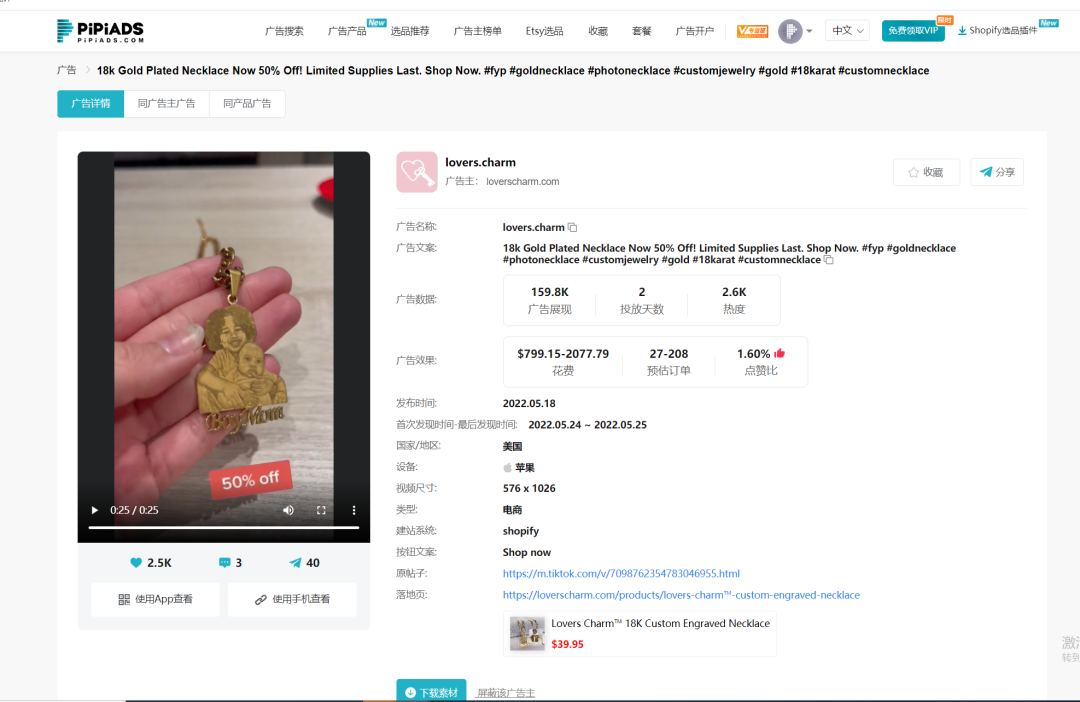Screen dimensions: 1080x702
Task: Favorite this ad with 收藏 button
Action: click(925, 172)
